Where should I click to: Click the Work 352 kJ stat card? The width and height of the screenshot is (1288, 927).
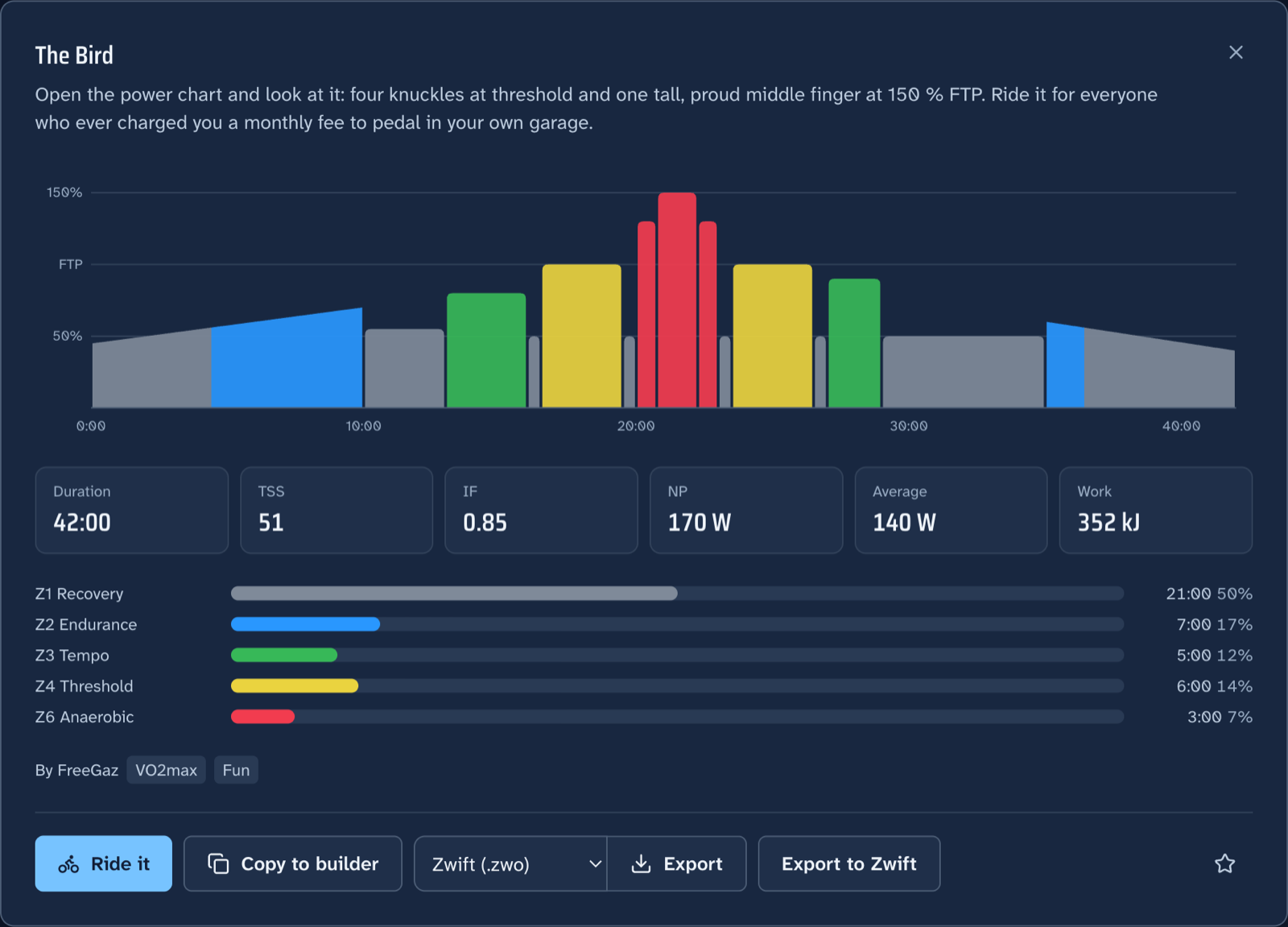tap(1156, 510)
